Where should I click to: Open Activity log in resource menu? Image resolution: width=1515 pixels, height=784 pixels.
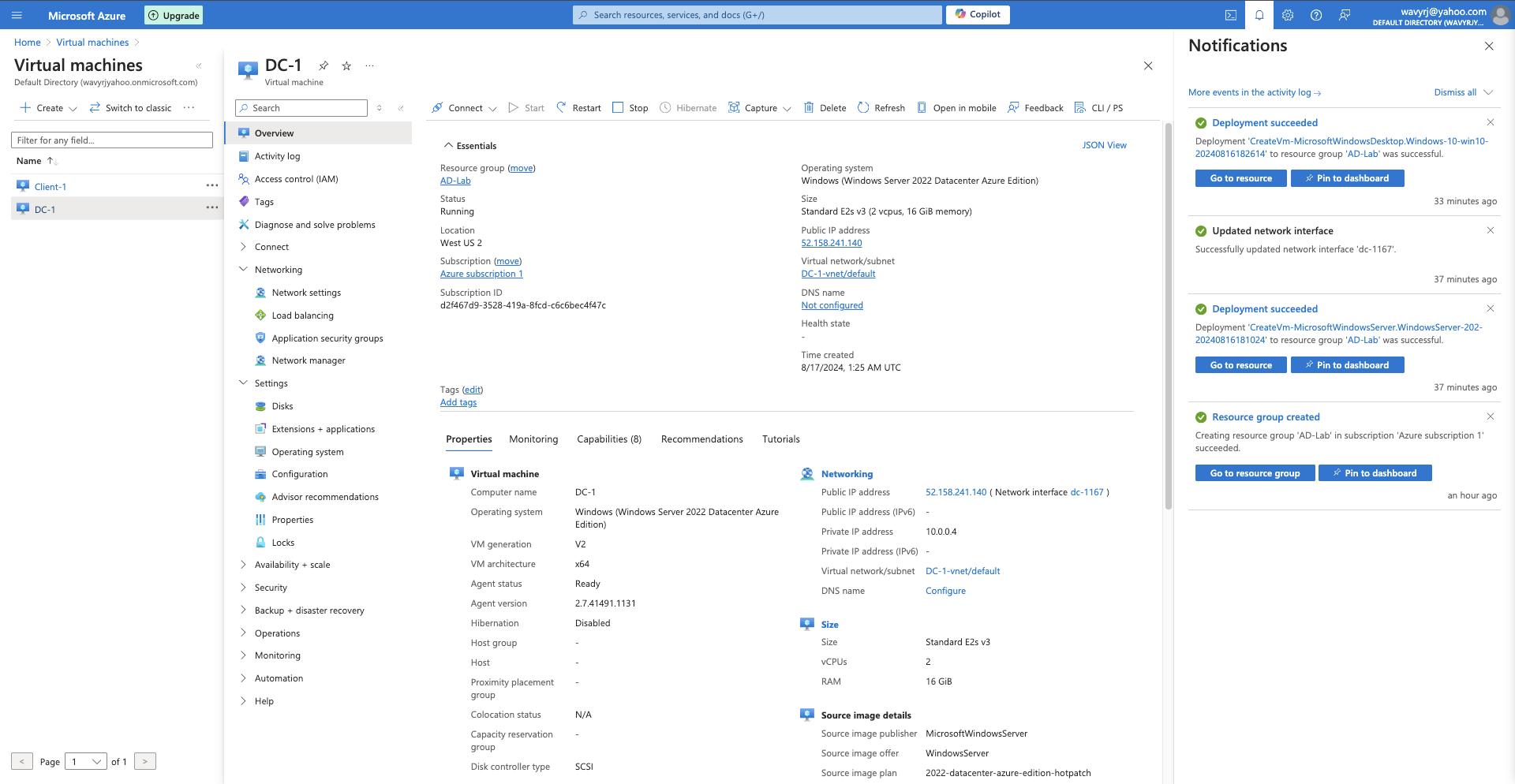click(x=277, y=156)
